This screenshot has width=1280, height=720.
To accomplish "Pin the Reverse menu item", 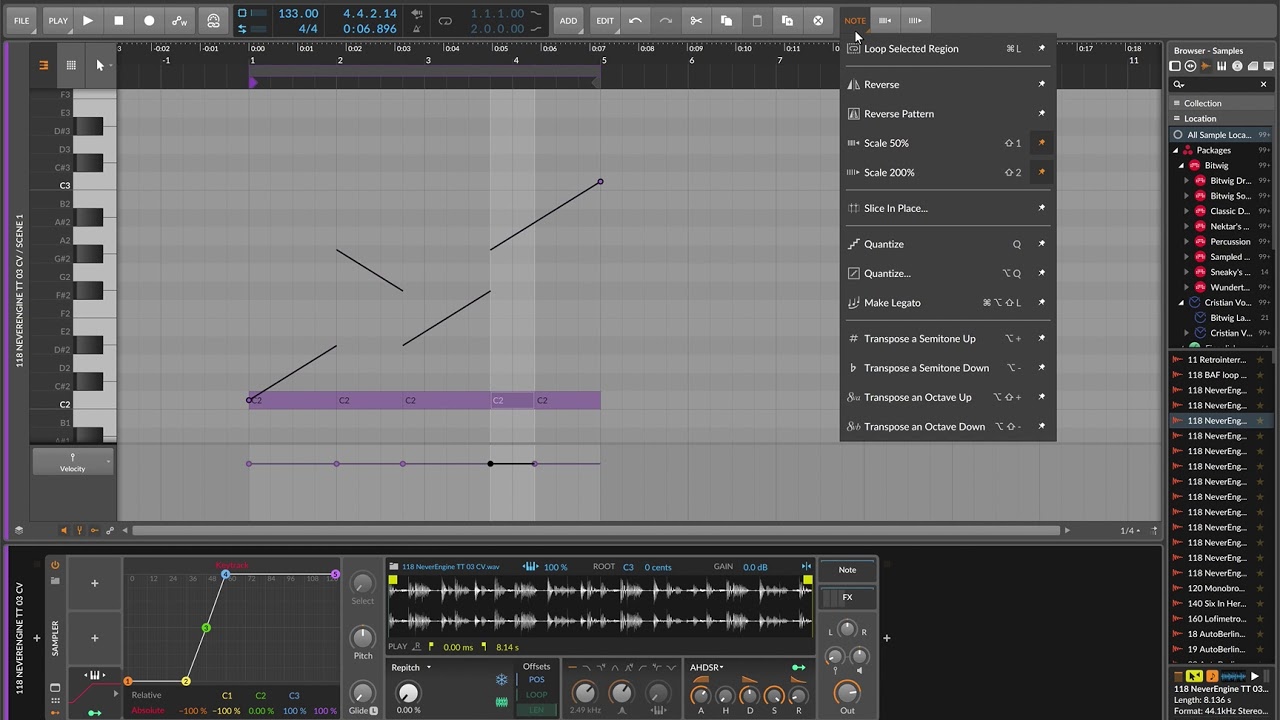I will click(1041, 84).
